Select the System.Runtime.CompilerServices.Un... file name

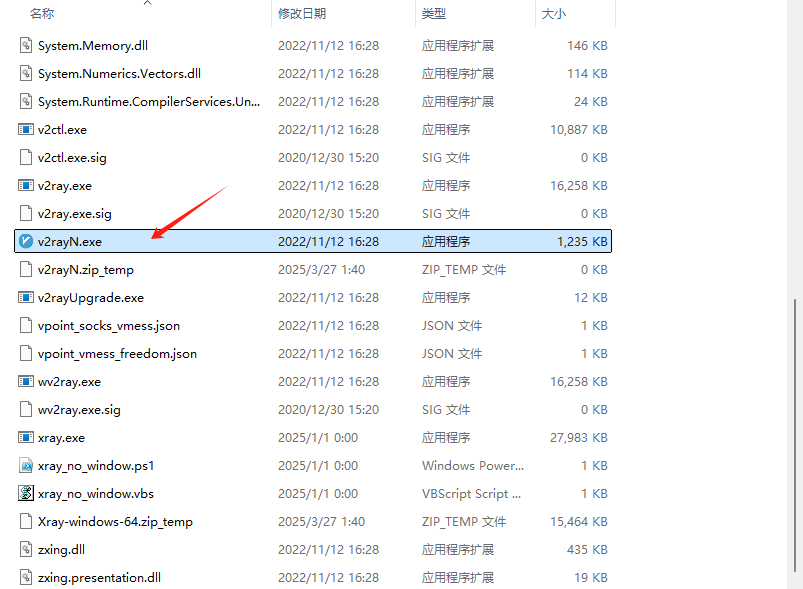point(149,102)
